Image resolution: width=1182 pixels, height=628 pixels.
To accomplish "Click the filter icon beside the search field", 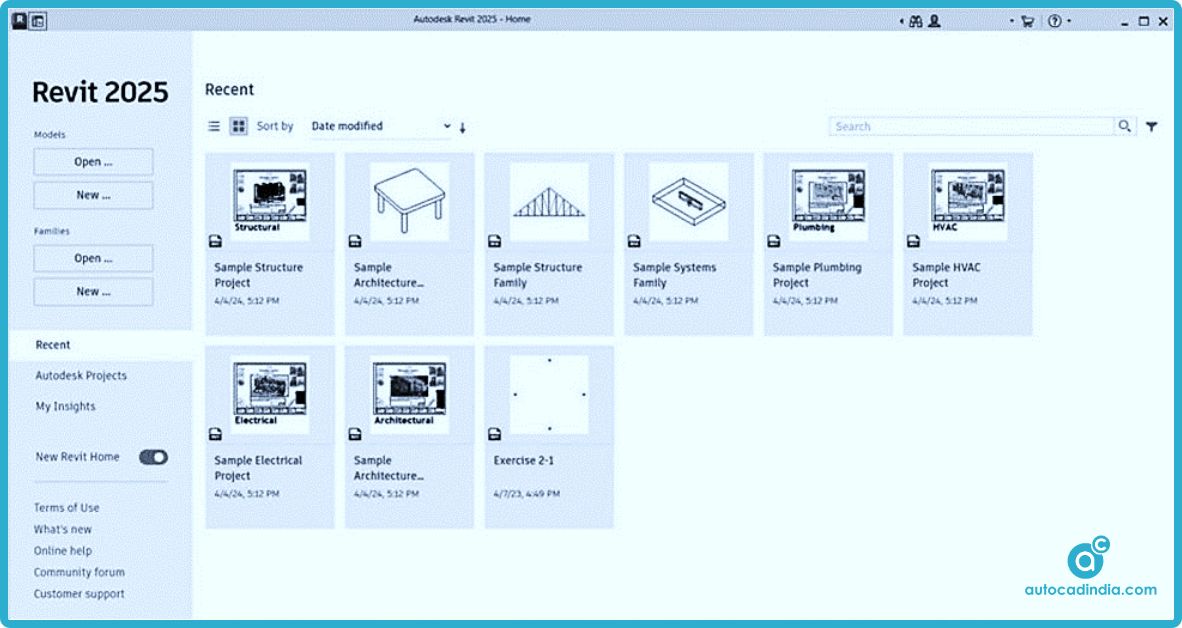I will 1154,126.
